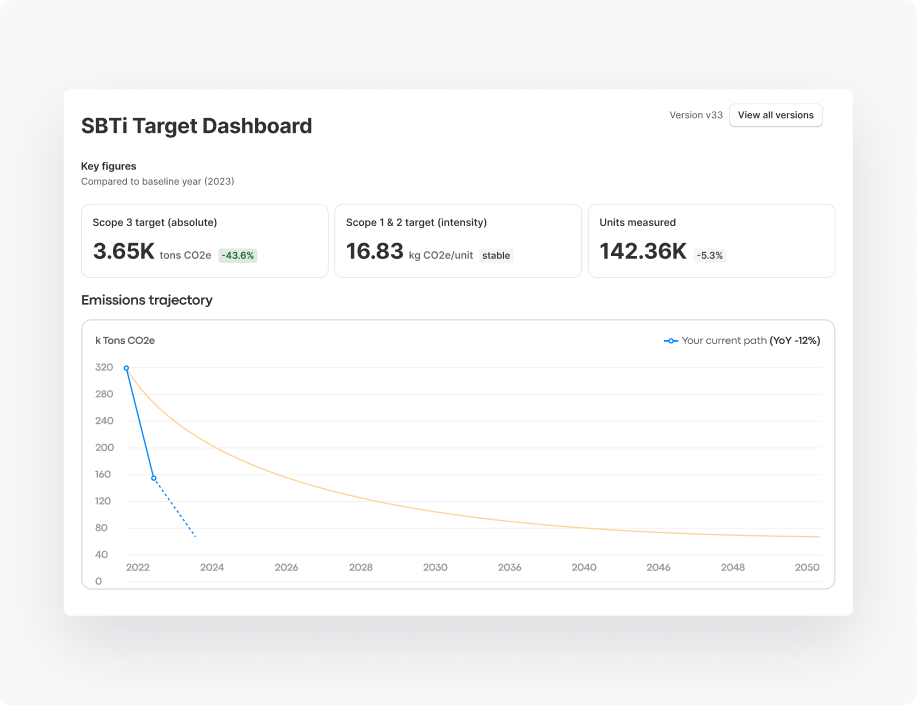Click the 2050 x-axis label
The image size is (917, 705).
click(x=807, y=567)
